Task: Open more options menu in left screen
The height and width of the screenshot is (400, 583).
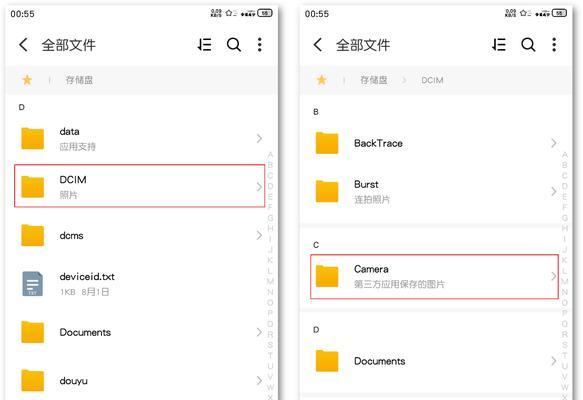Action: pyautogui.click(x=260, y=45)
